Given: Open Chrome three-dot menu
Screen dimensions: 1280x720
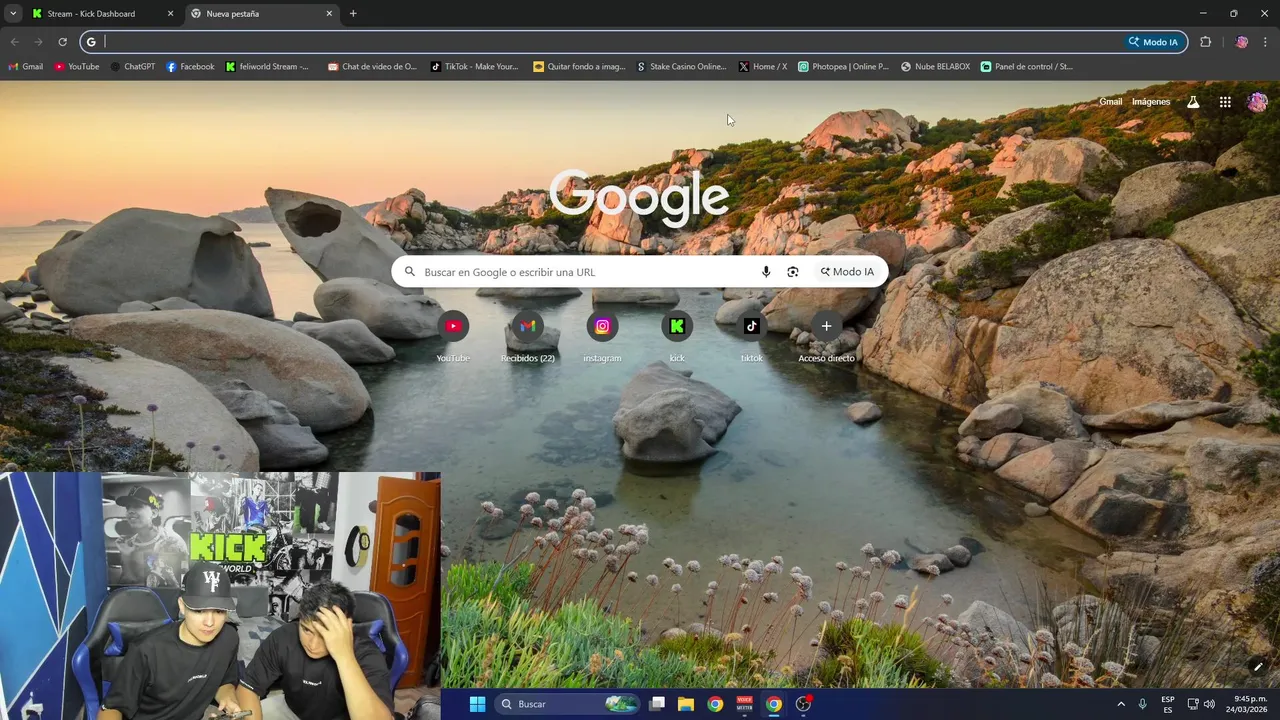Looking at the screenshot, I should coord(1265,42).
